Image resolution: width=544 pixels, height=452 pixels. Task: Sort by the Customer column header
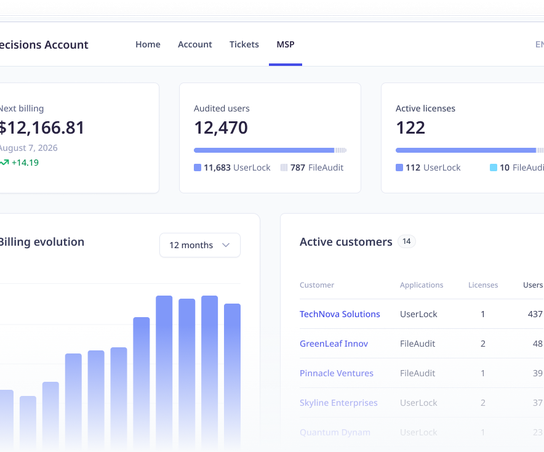click(x=317, y=285)
